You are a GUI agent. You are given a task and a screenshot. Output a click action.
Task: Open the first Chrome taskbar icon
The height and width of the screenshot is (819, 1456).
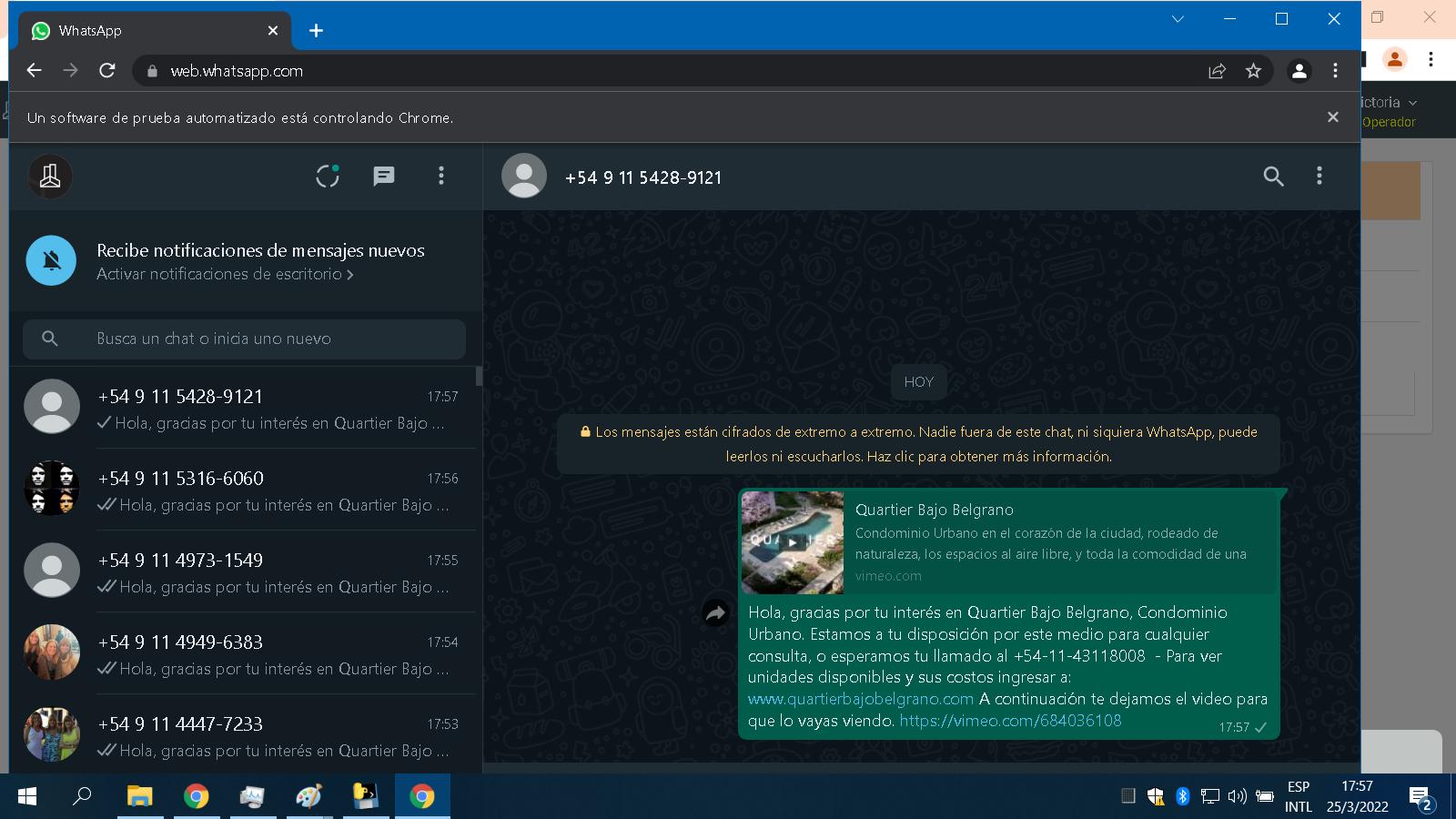pyautogui.click(x=196, y=796)
